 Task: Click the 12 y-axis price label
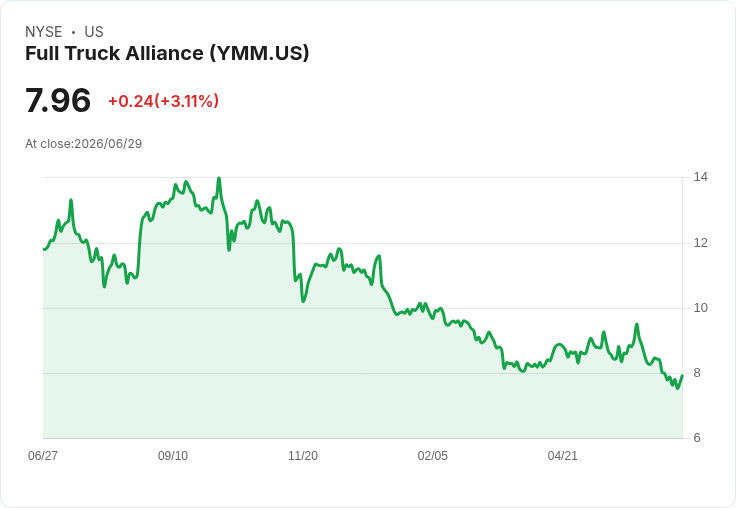pos(700,243)
